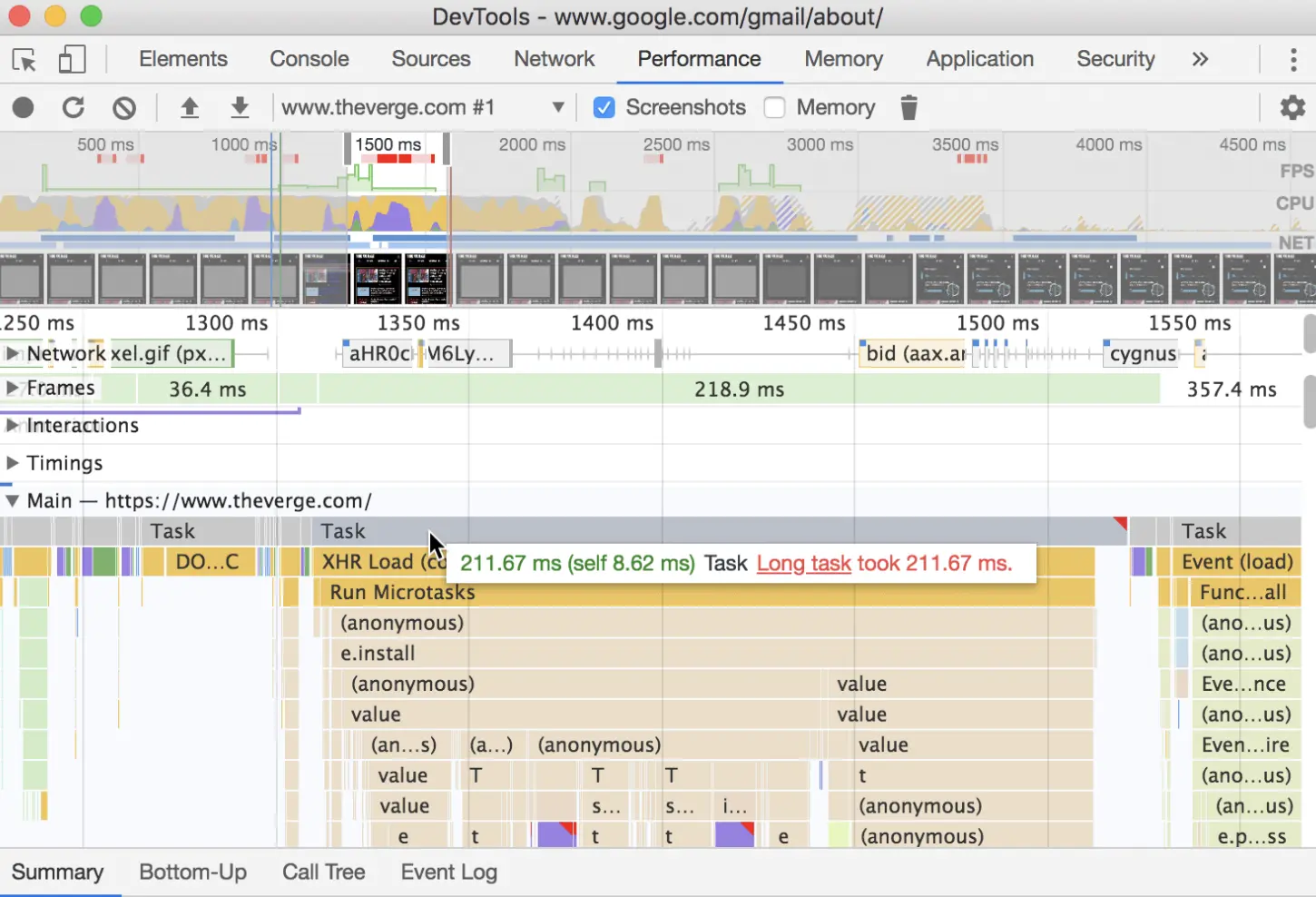1316x897 pixels.
Task: Follow the Long task link
Action: coord(804,564)
